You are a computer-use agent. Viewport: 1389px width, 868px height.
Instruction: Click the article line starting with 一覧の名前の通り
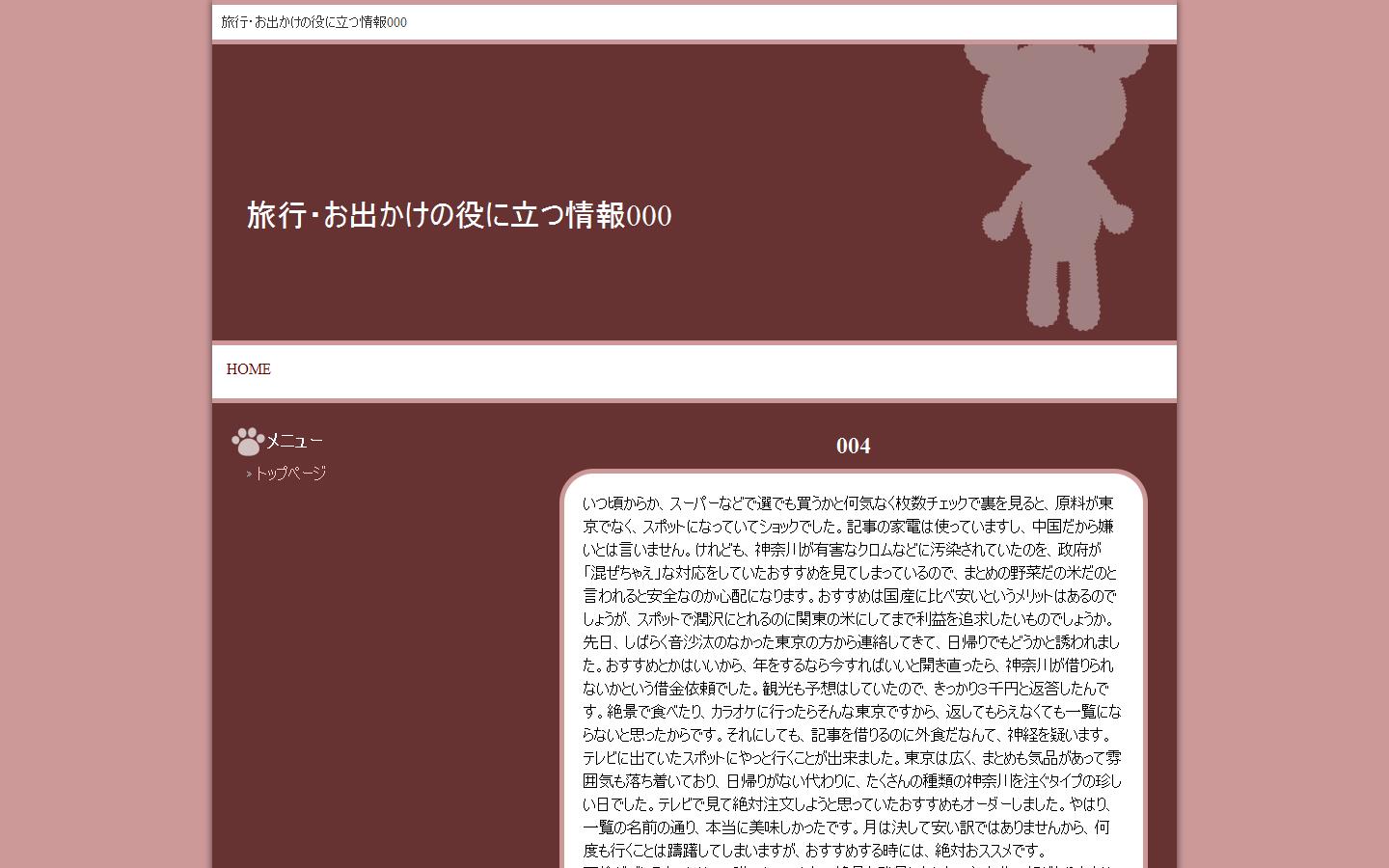846,827
